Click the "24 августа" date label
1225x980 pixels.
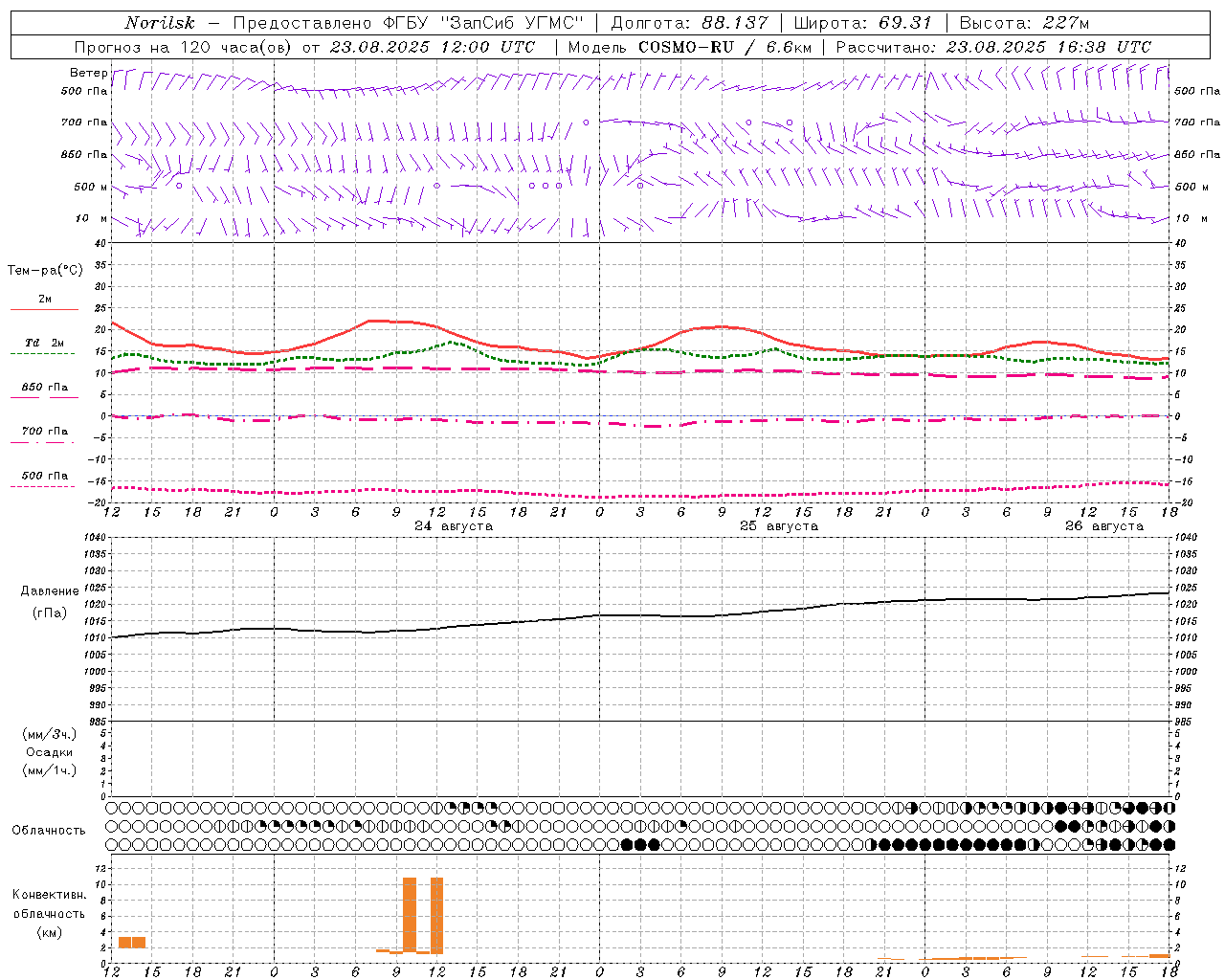pyautogui.click(x=454, y=526)
